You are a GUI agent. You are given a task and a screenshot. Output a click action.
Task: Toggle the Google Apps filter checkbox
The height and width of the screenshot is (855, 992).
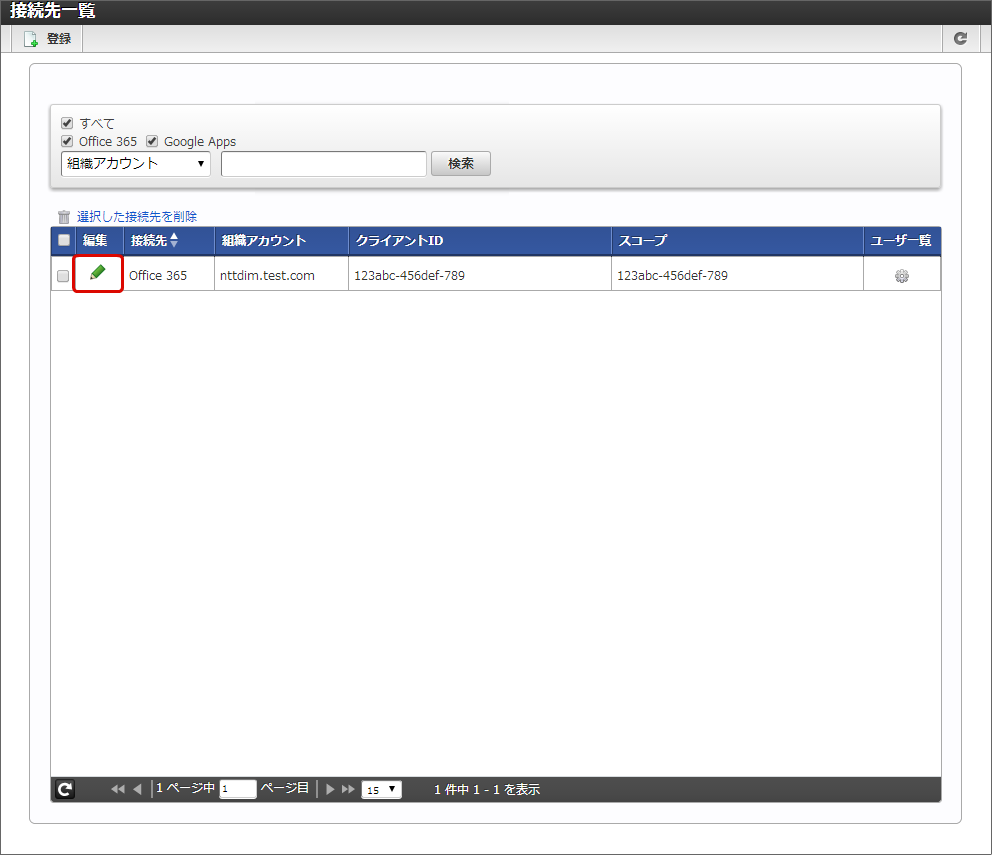pyautogui.click(x=152, y=141)
